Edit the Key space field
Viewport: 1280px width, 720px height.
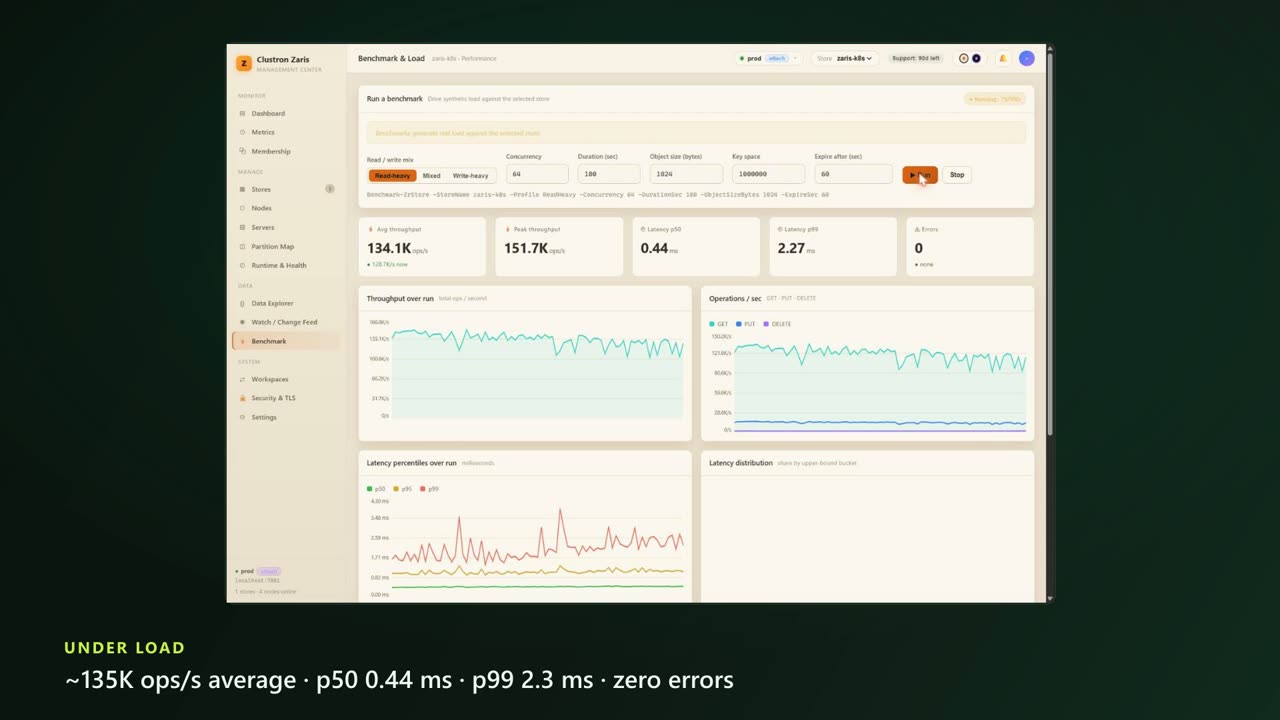pyautogui.click(x=768, y=174)
